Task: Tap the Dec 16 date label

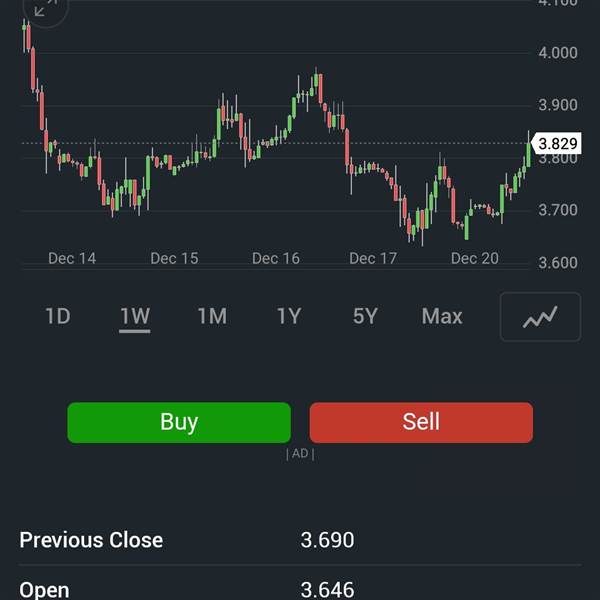Action: [276, 258]
